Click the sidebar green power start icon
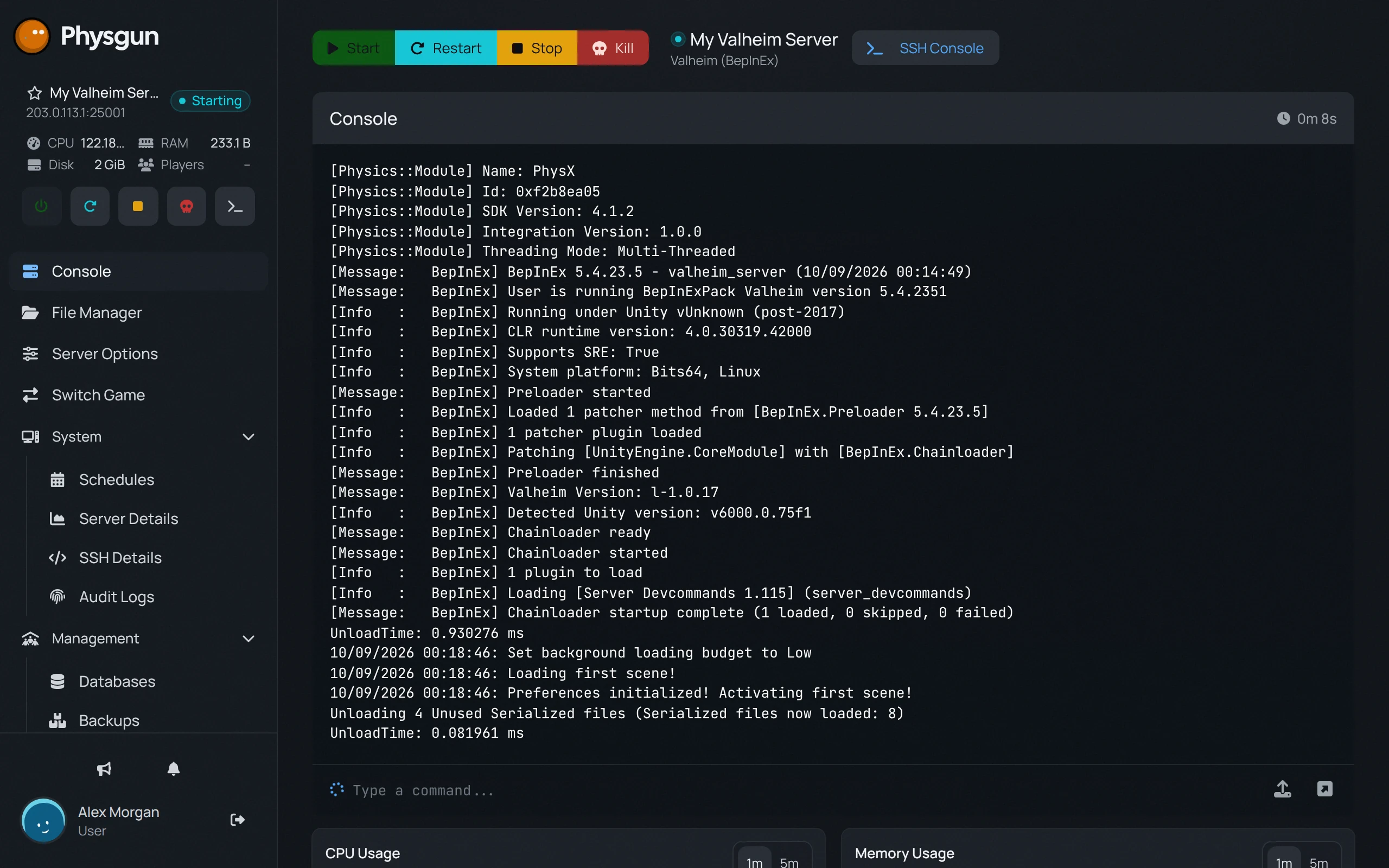 click(x=41, y=206)
